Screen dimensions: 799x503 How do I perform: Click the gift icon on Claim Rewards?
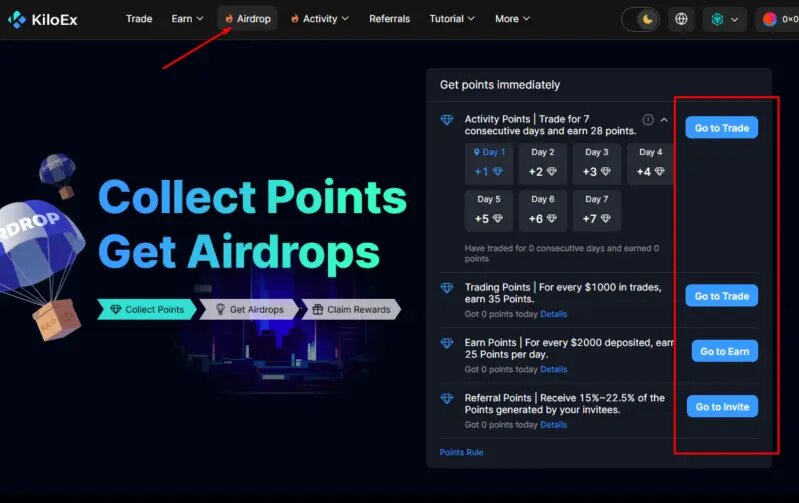click(317, 309)
